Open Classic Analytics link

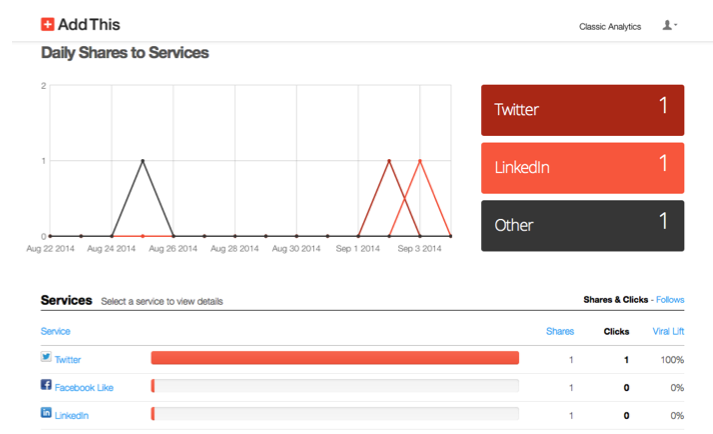coord(610,27)
